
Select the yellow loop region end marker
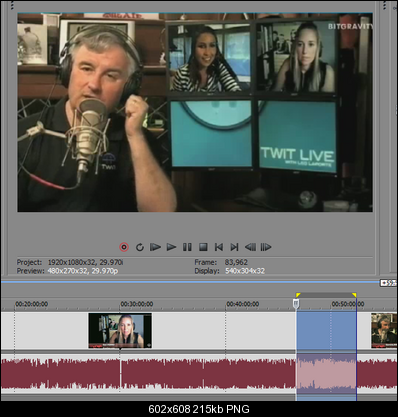pos(354,295)
